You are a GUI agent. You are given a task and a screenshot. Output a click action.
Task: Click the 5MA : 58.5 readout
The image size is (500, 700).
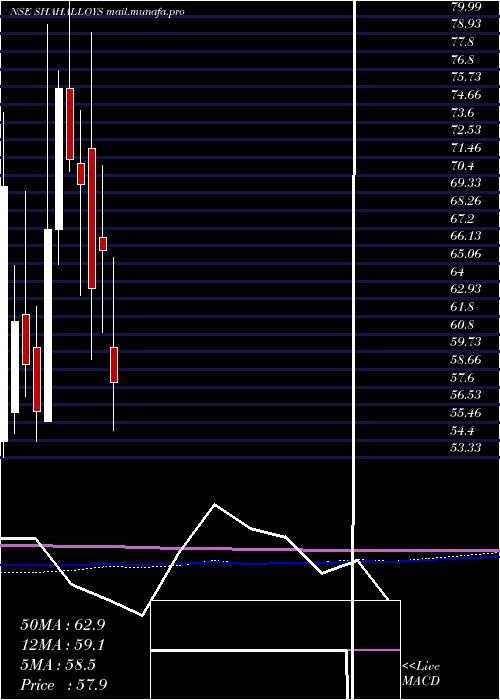coord(58,665)
